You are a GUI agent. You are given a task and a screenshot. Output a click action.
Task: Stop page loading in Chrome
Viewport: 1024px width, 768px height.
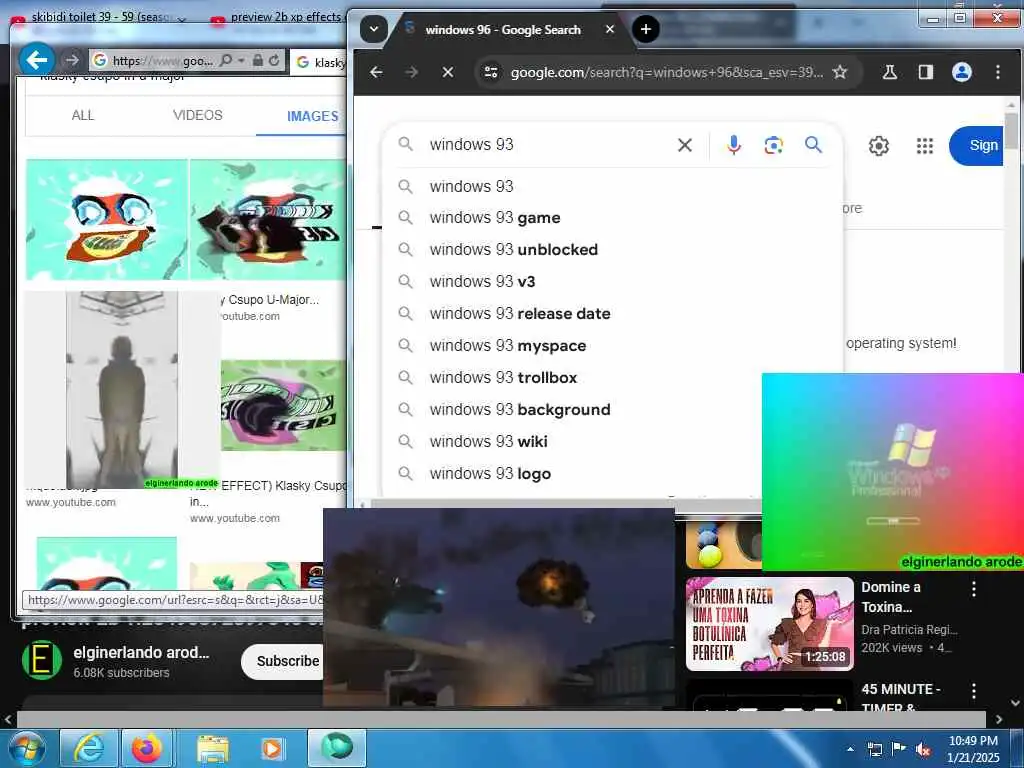coord(447,72)
